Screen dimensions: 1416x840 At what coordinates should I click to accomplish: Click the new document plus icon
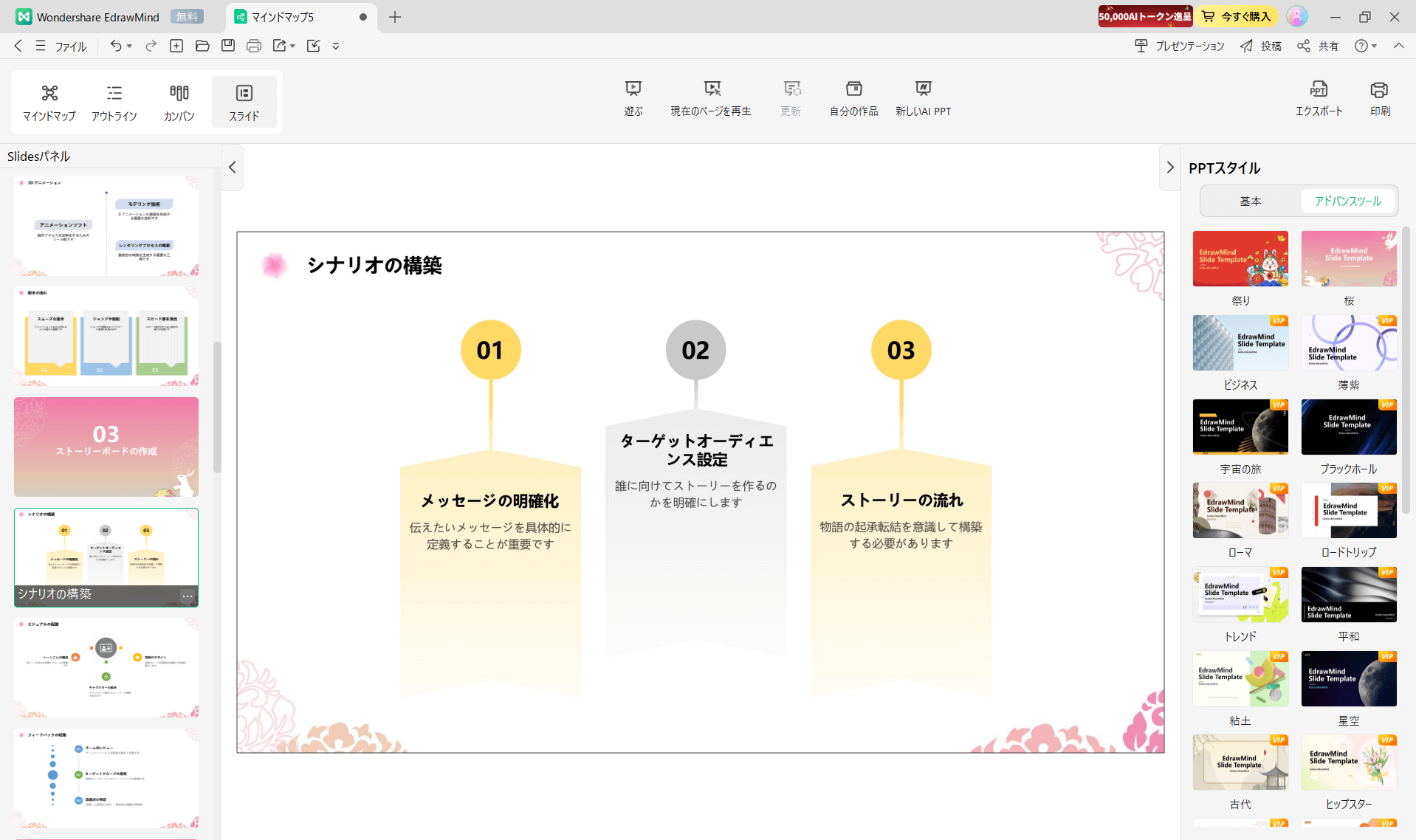coord(176,46)
